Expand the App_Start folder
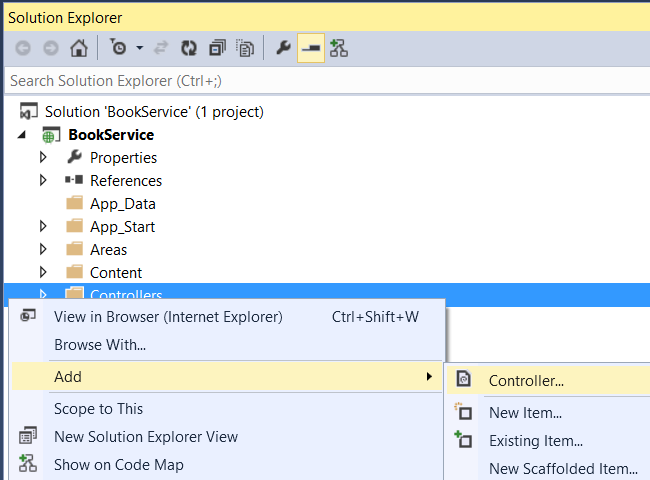650x480 pixels. (x=43, y=226)
